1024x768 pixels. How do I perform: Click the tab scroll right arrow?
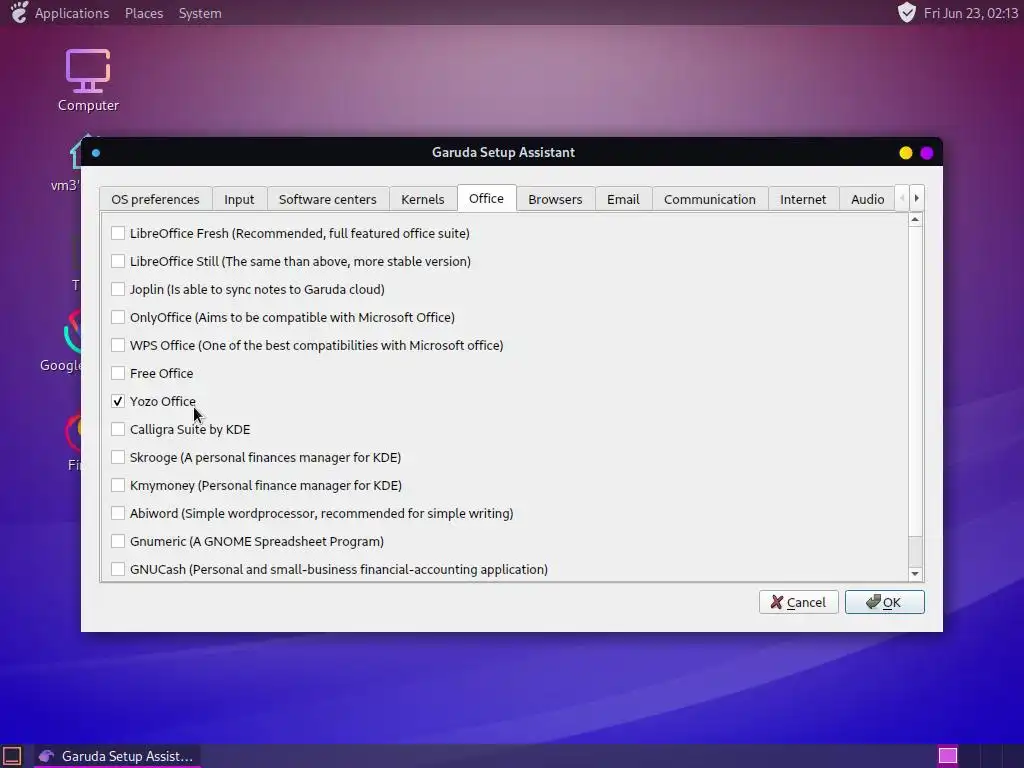coord(917,198)
